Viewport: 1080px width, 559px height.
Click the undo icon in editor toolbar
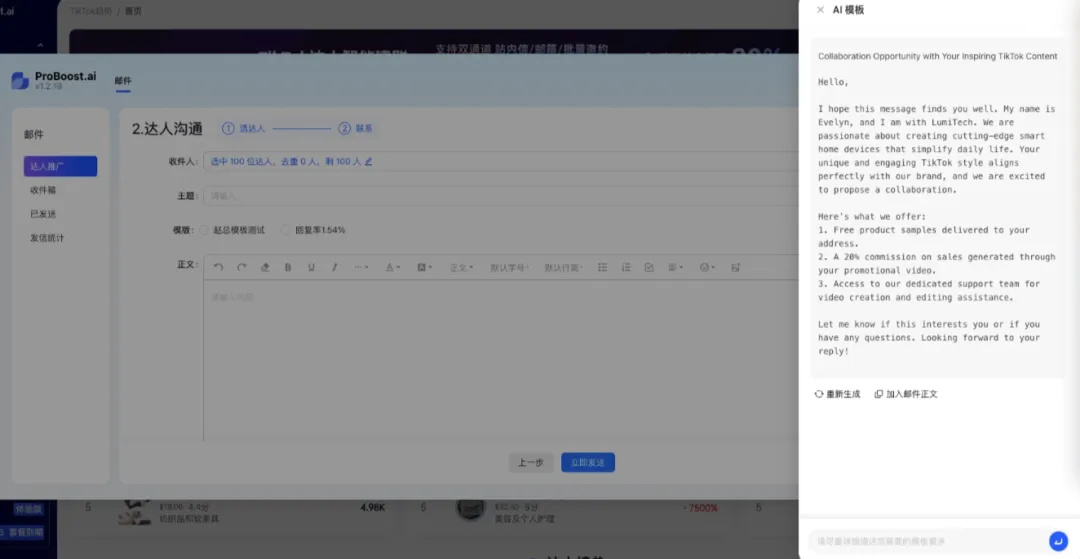[x=218, y=267]
